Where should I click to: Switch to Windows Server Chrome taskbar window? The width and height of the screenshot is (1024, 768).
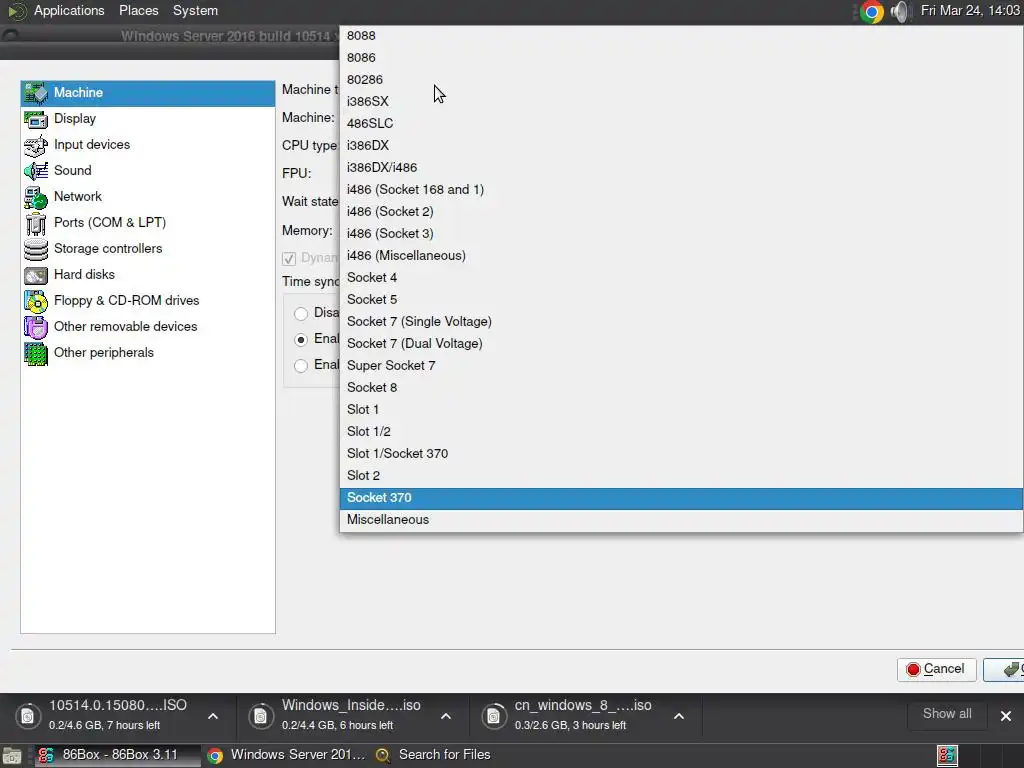(x=285, y=756)
